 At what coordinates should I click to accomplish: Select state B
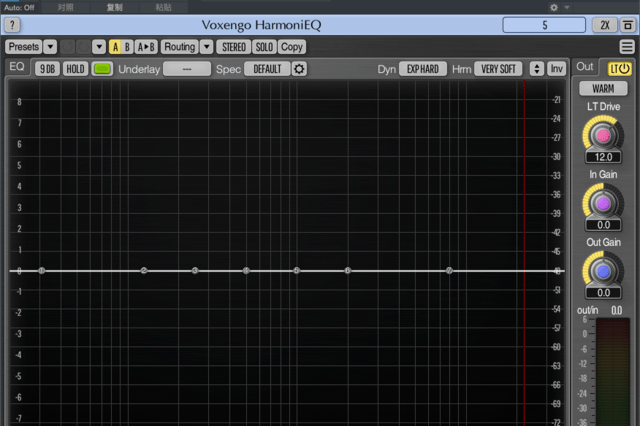[x=127, y=47]
